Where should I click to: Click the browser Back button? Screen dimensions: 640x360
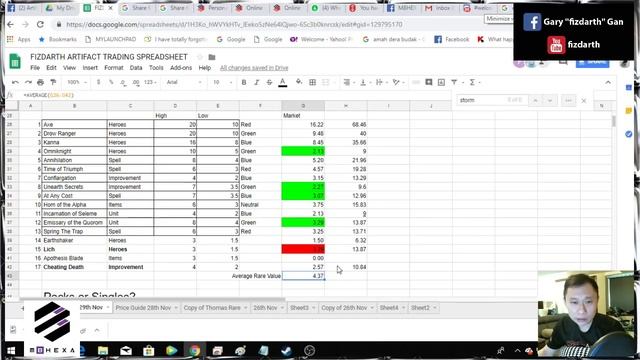coord(11,24)
